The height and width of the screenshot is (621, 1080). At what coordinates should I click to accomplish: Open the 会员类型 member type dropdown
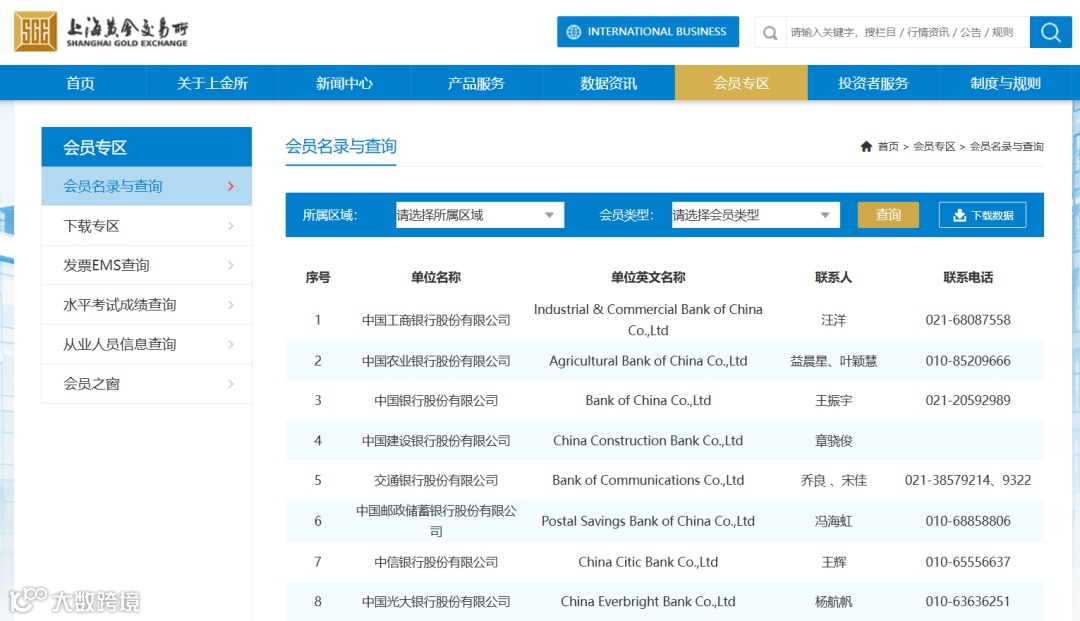pyautogui.click(x=756, y=215)
